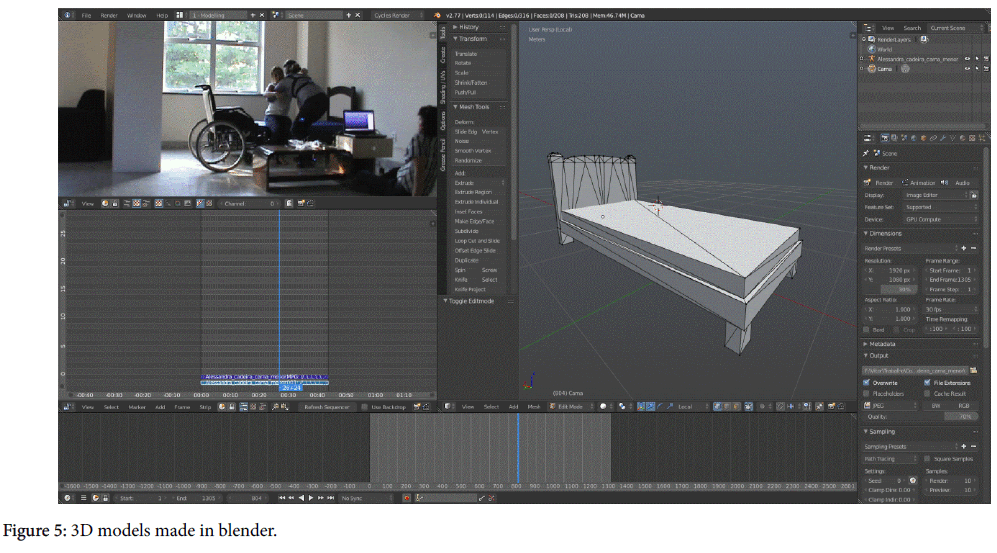997x553 pixels.
Task: Enable the Placeholders checkbox
Action: 867,393
